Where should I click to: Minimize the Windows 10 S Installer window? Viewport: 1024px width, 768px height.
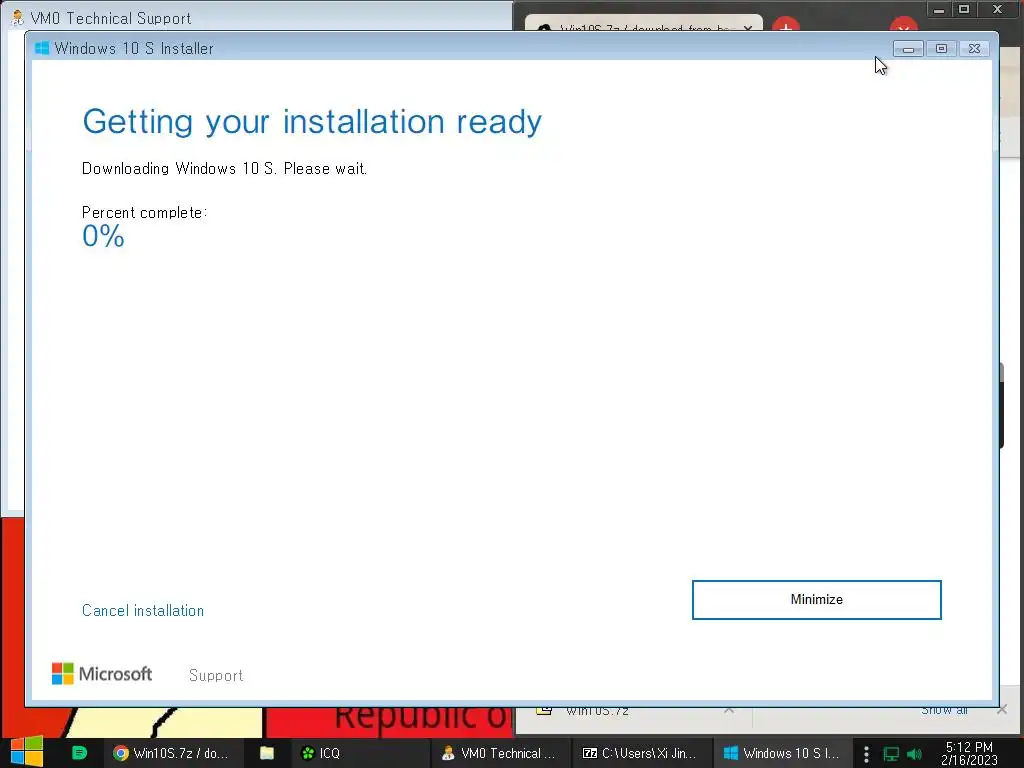pos(908,49)
